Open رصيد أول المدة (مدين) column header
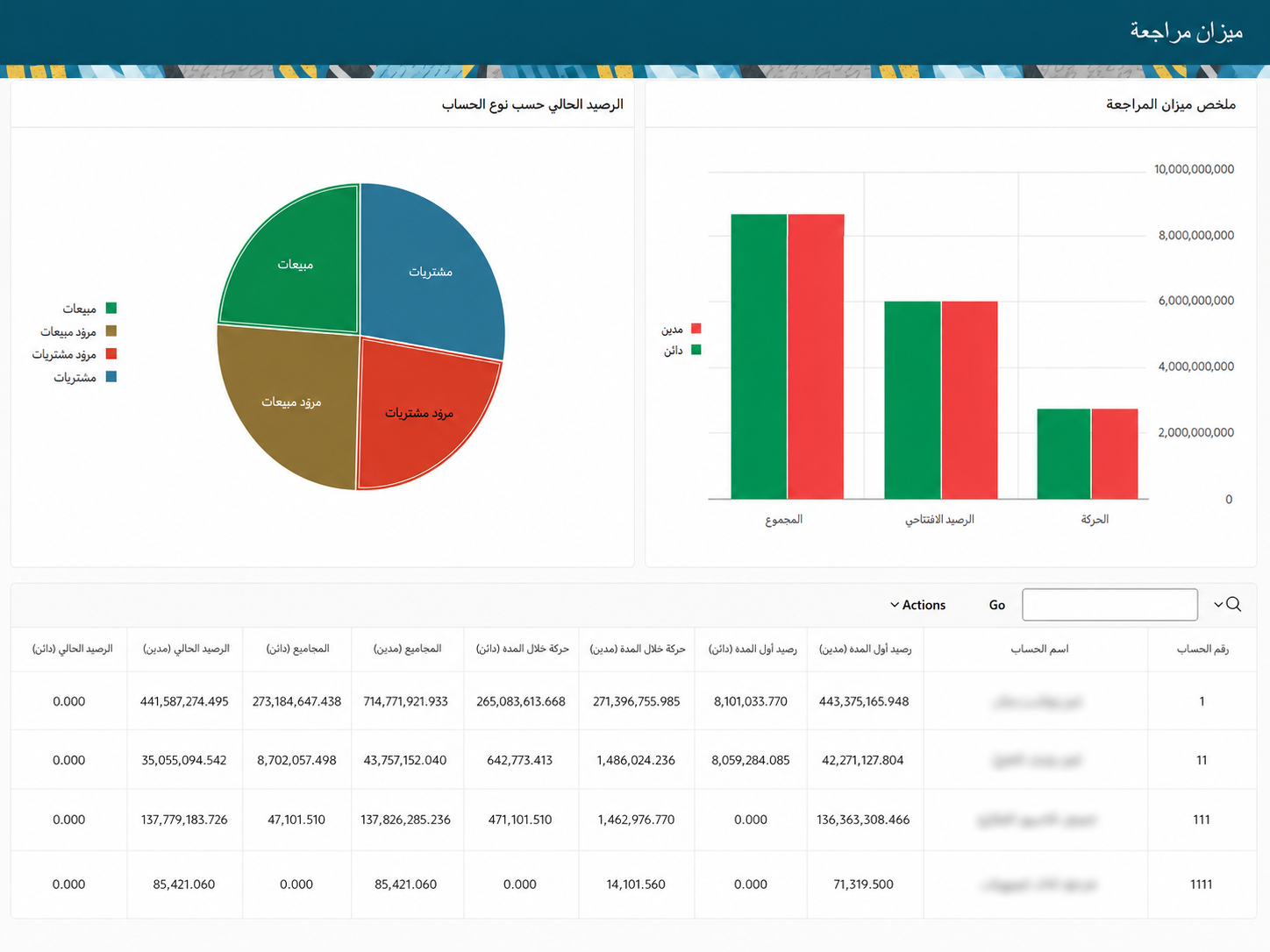The image size is (1270, 952). (x=865, y=649)
